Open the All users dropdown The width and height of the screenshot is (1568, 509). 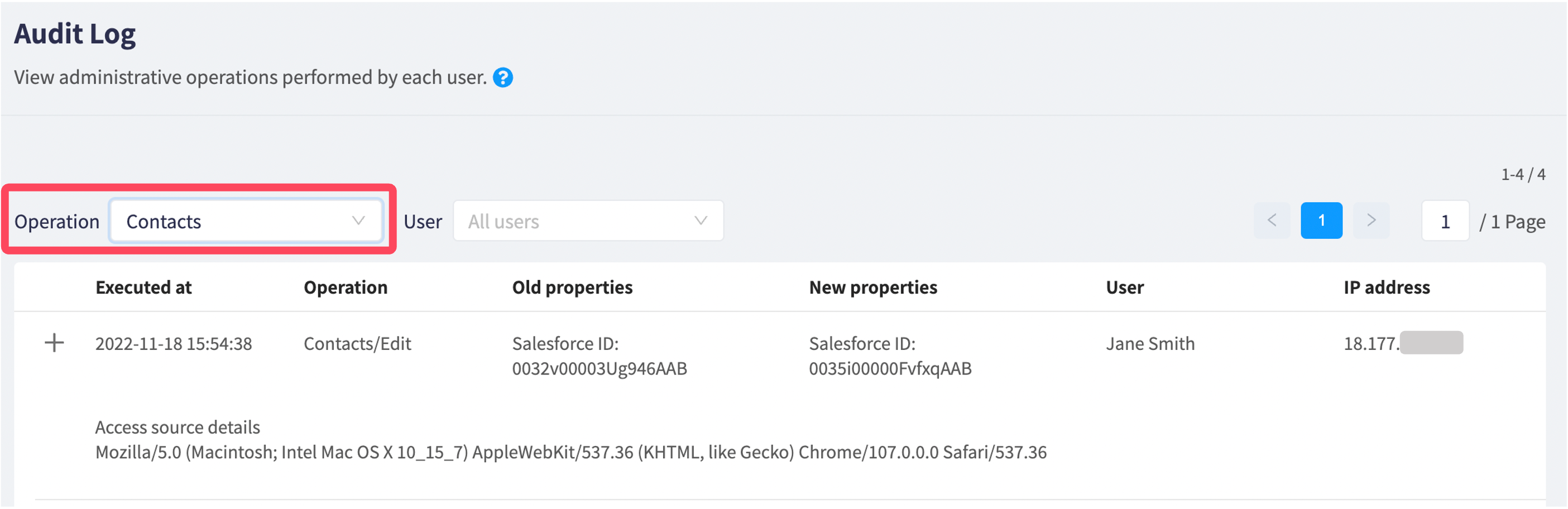[588, 221]
